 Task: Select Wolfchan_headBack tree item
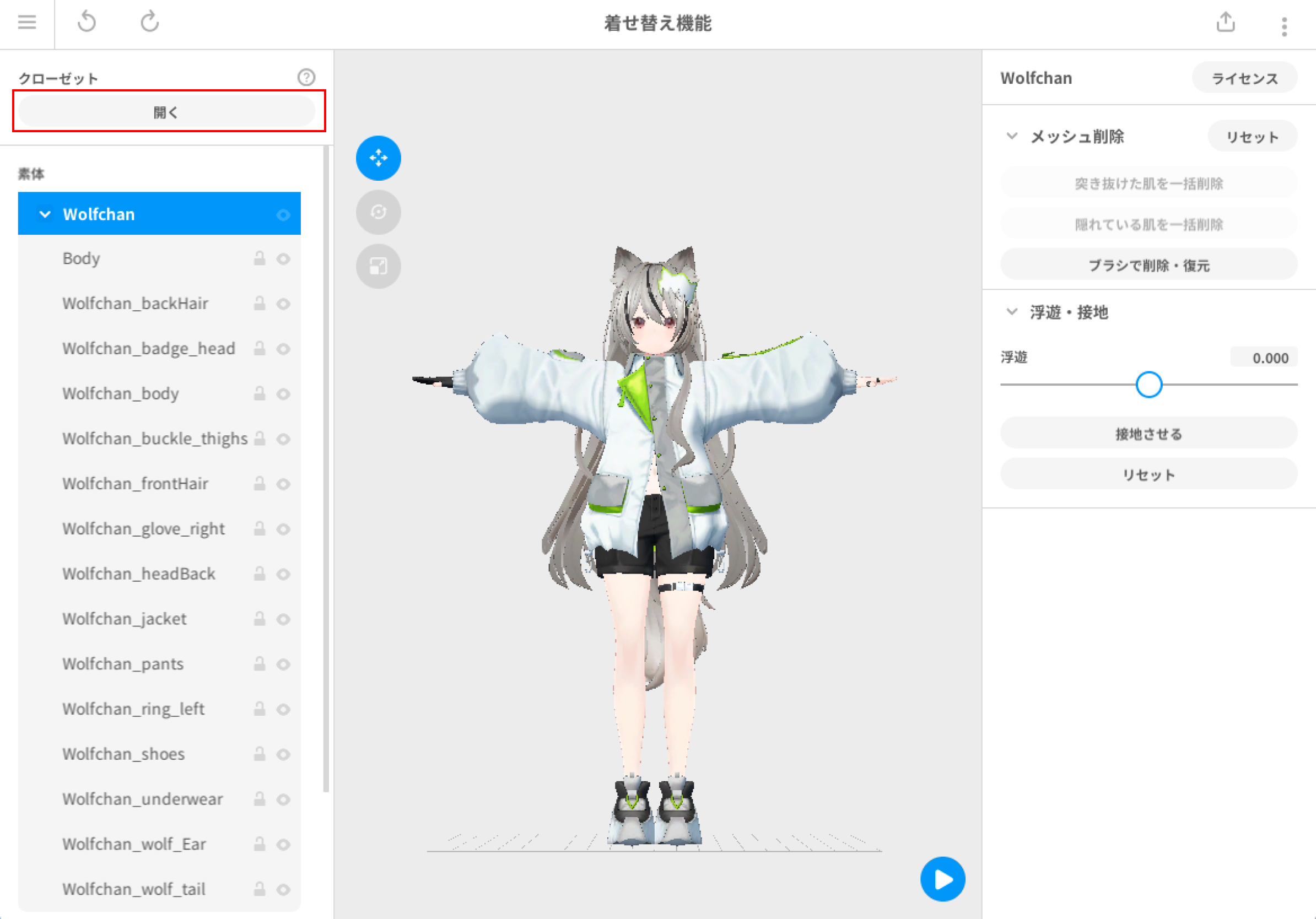coord(159,574)
